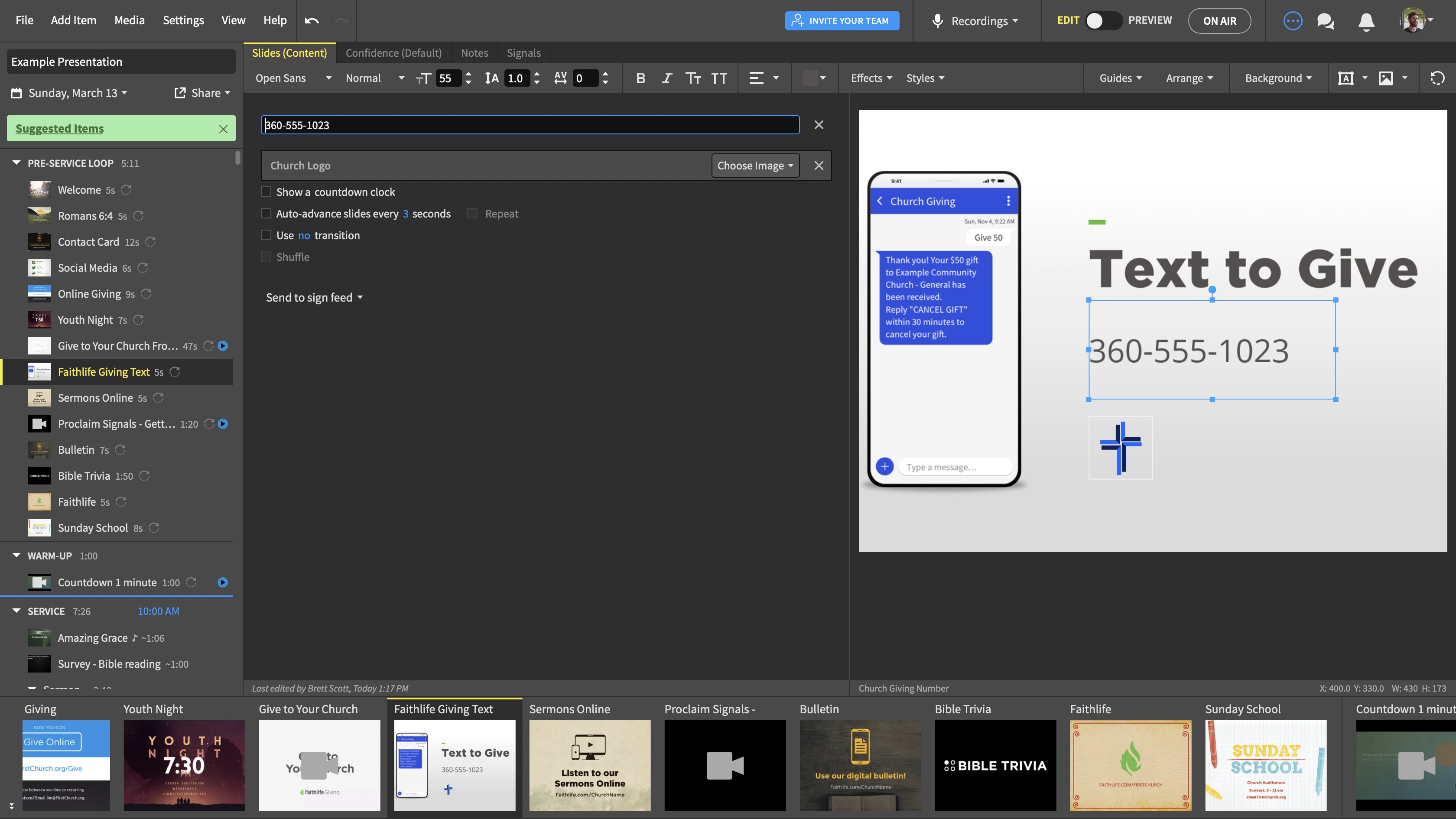
Task: Click the blue more options circle icon
Action: [1293, 21]
